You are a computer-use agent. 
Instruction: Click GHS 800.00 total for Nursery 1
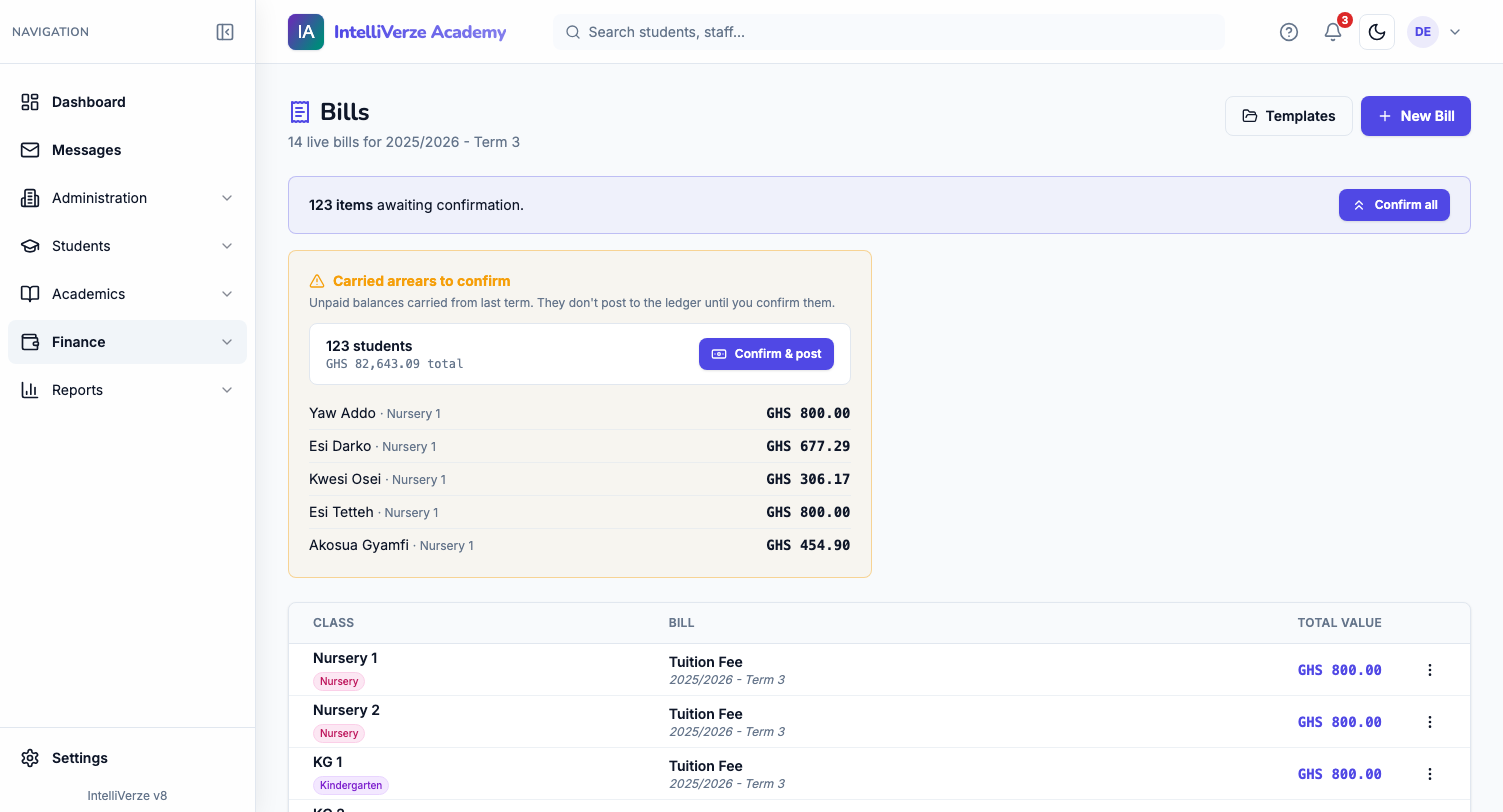[x=1339, y=670]
